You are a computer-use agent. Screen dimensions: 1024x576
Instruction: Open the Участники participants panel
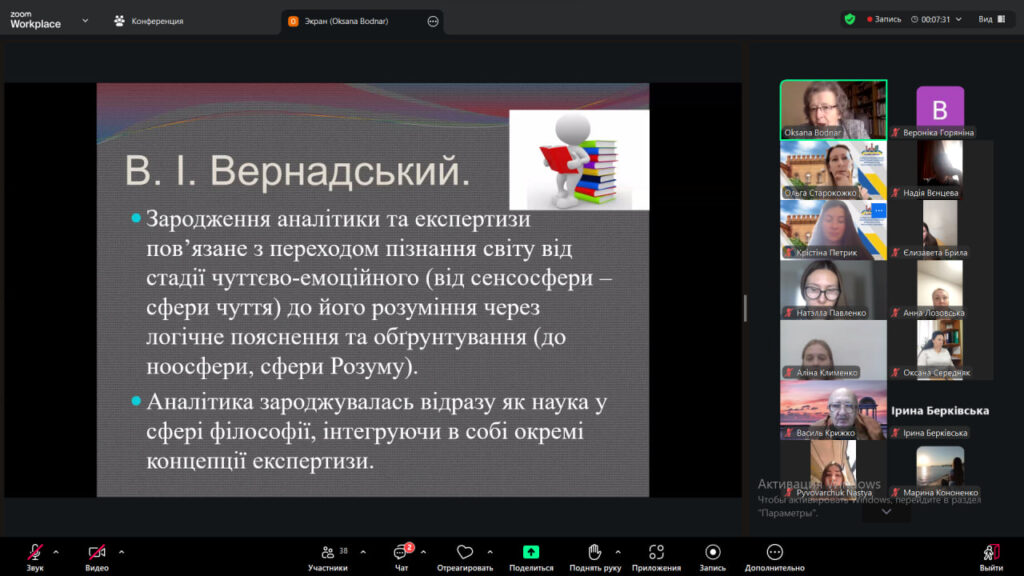coord(328,552)
